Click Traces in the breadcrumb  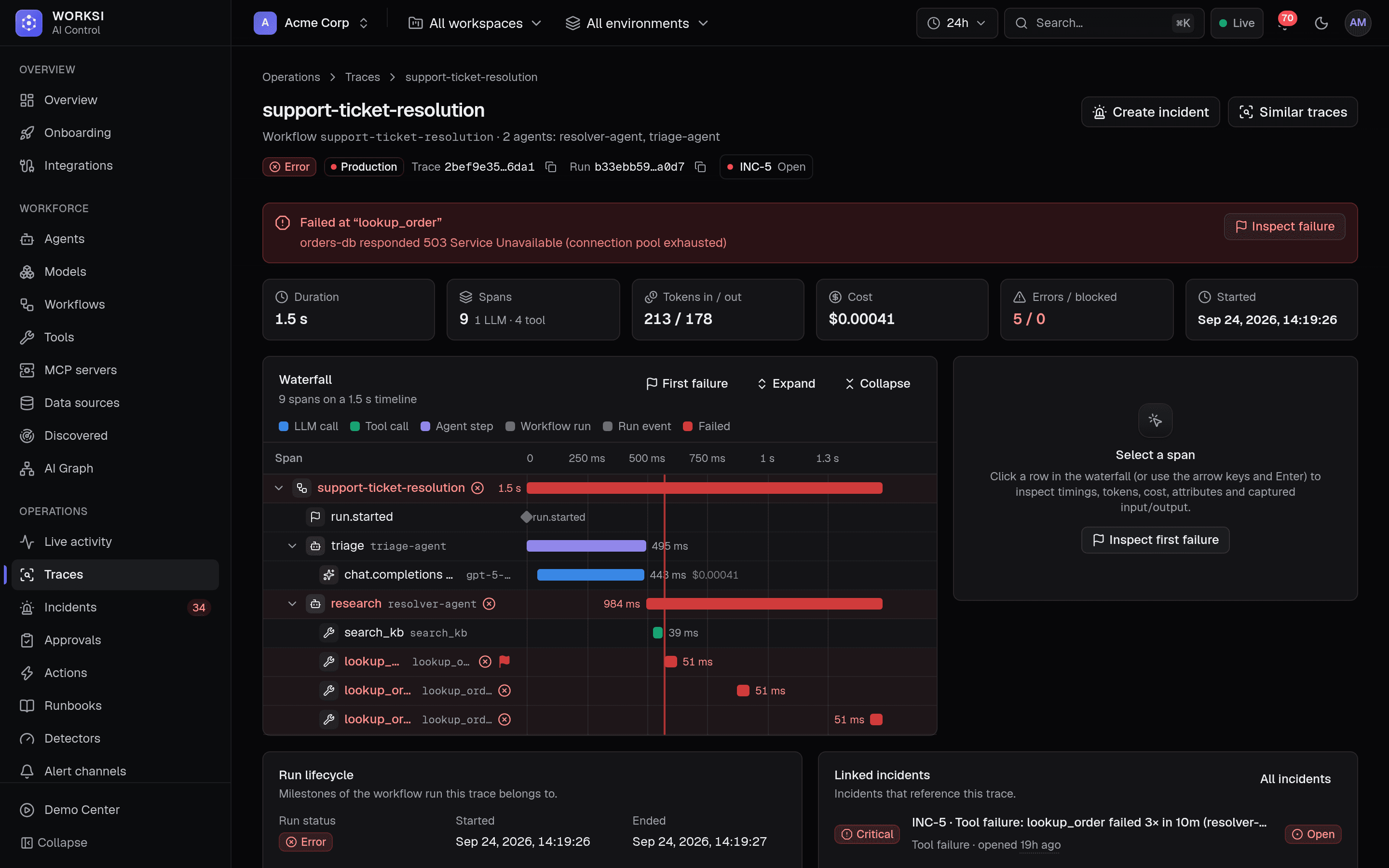click(362, 77)
